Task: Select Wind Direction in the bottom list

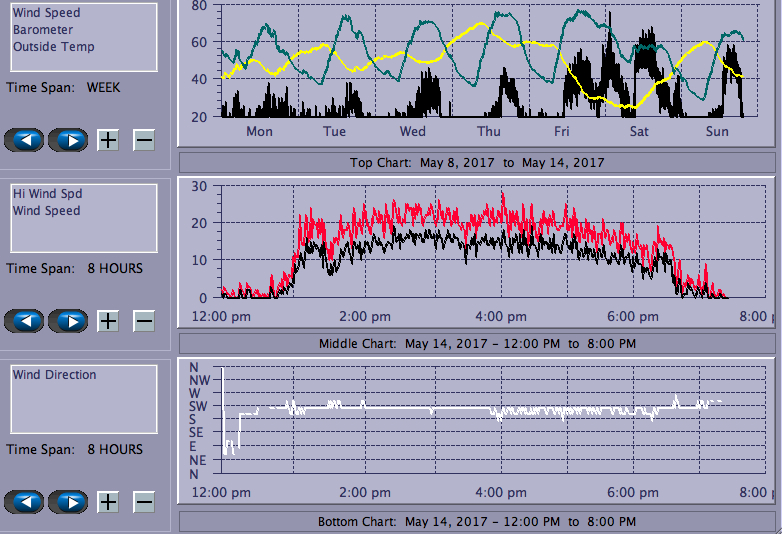Action: [x=55, y=375]
